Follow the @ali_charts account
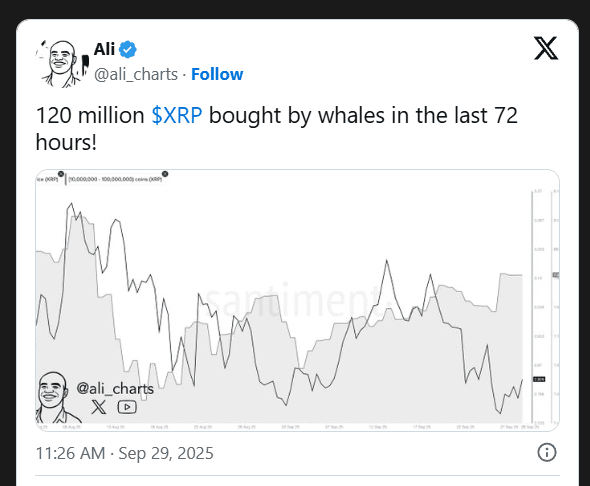 [217, 74]
